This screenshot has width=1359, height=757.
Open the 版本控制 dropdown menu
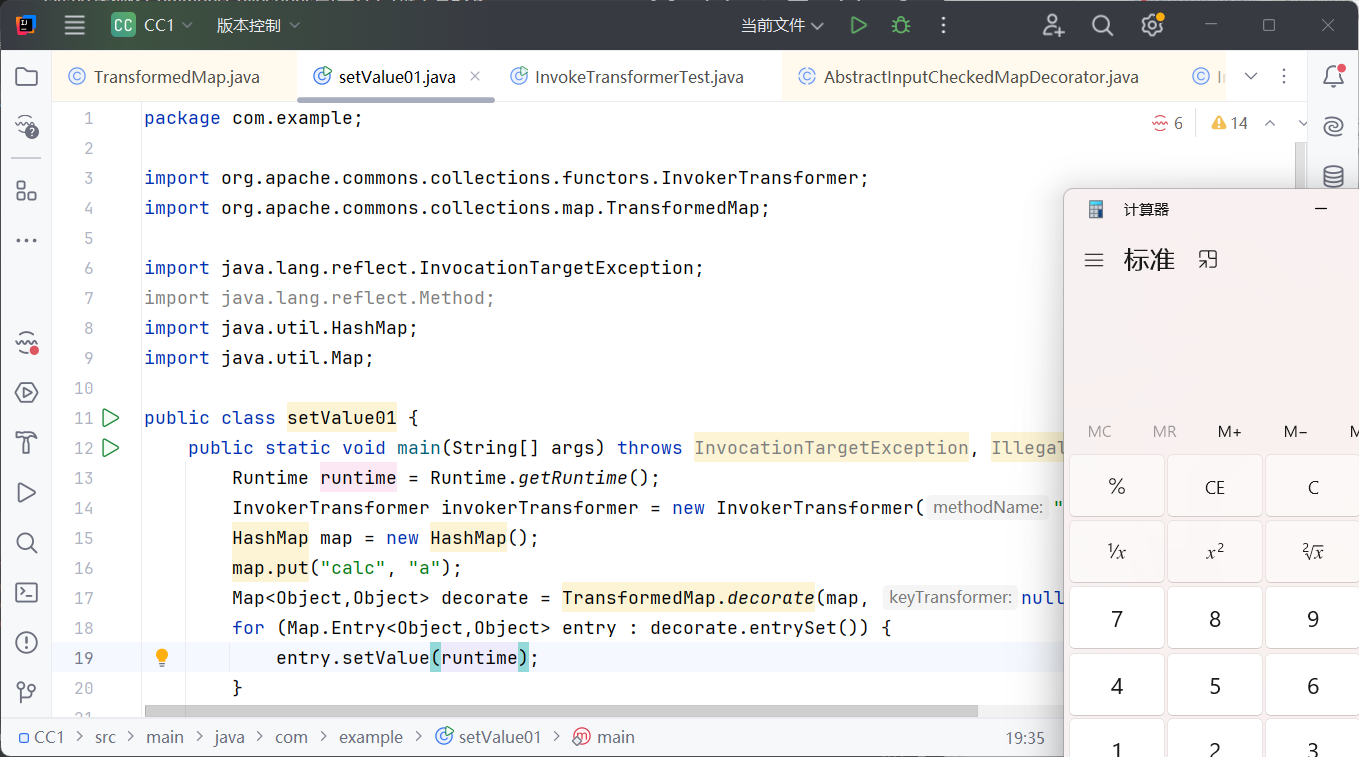(x=257, y=26)
